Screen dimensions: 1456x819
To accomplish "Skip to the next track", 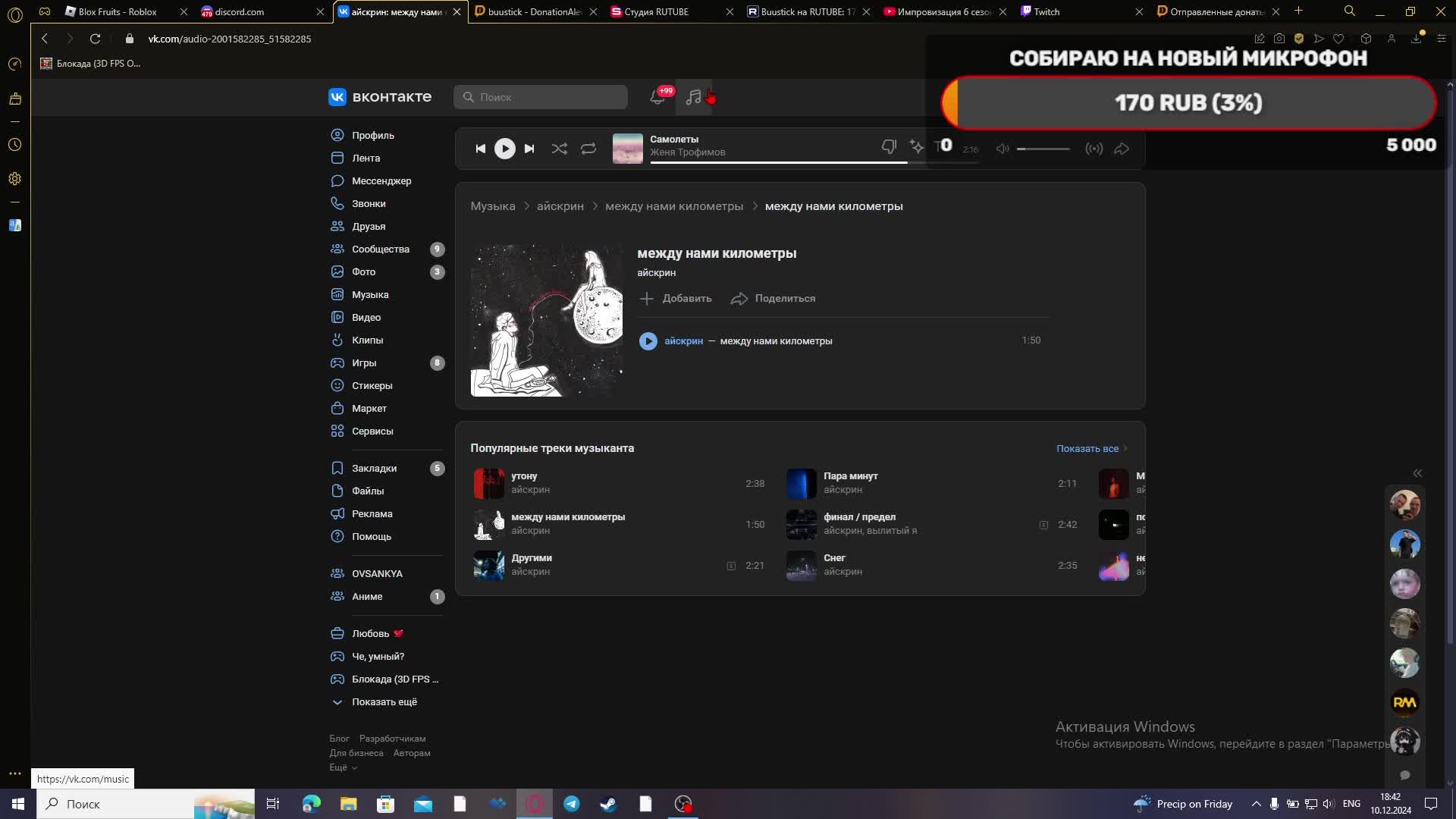I will click(529, 149).
